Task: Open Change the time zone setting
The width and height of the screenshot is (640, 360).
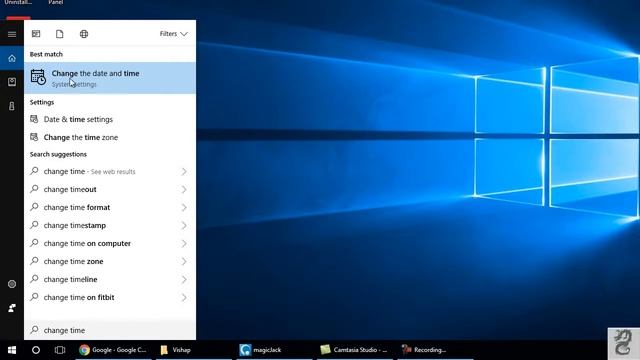Action: coord(110,137)
